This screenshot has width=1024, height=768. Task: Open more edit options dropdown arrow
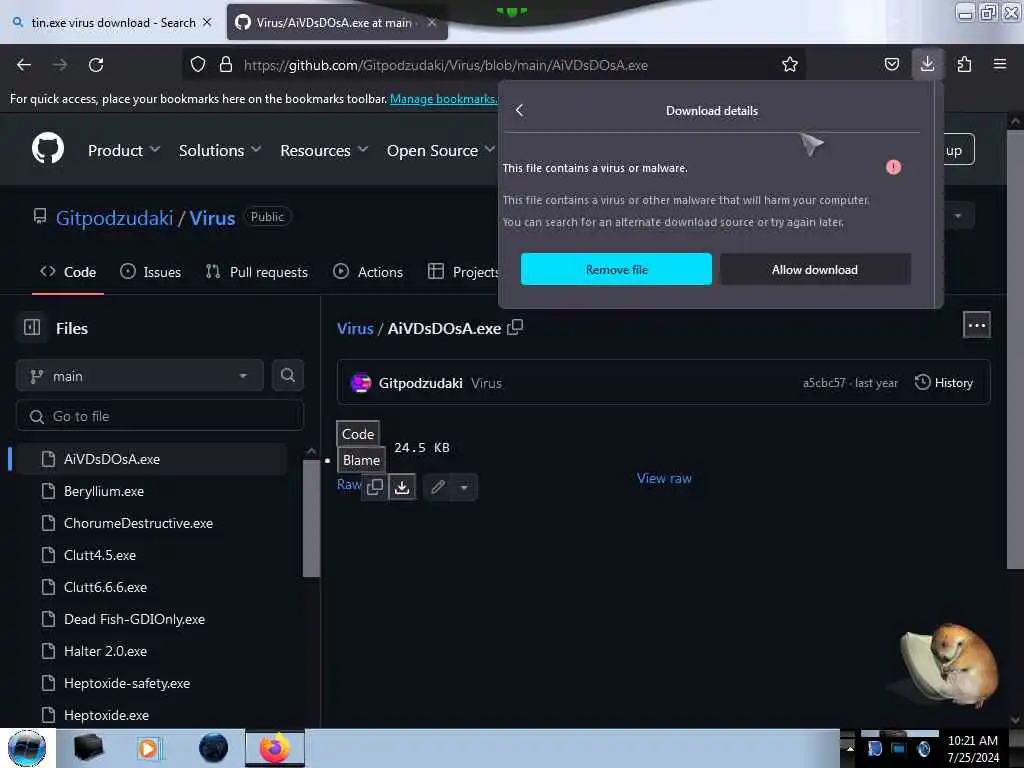[x=464, y=487]
